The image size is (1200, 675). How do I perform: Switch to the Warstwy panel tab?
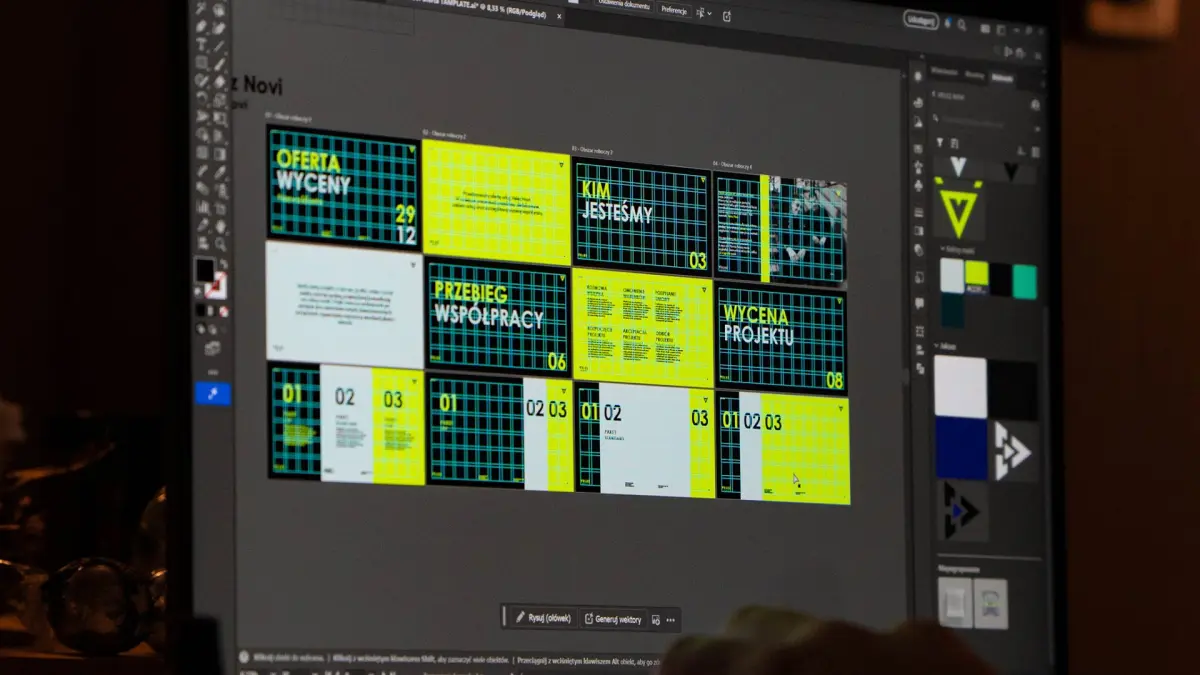click(x=974, y=75)
